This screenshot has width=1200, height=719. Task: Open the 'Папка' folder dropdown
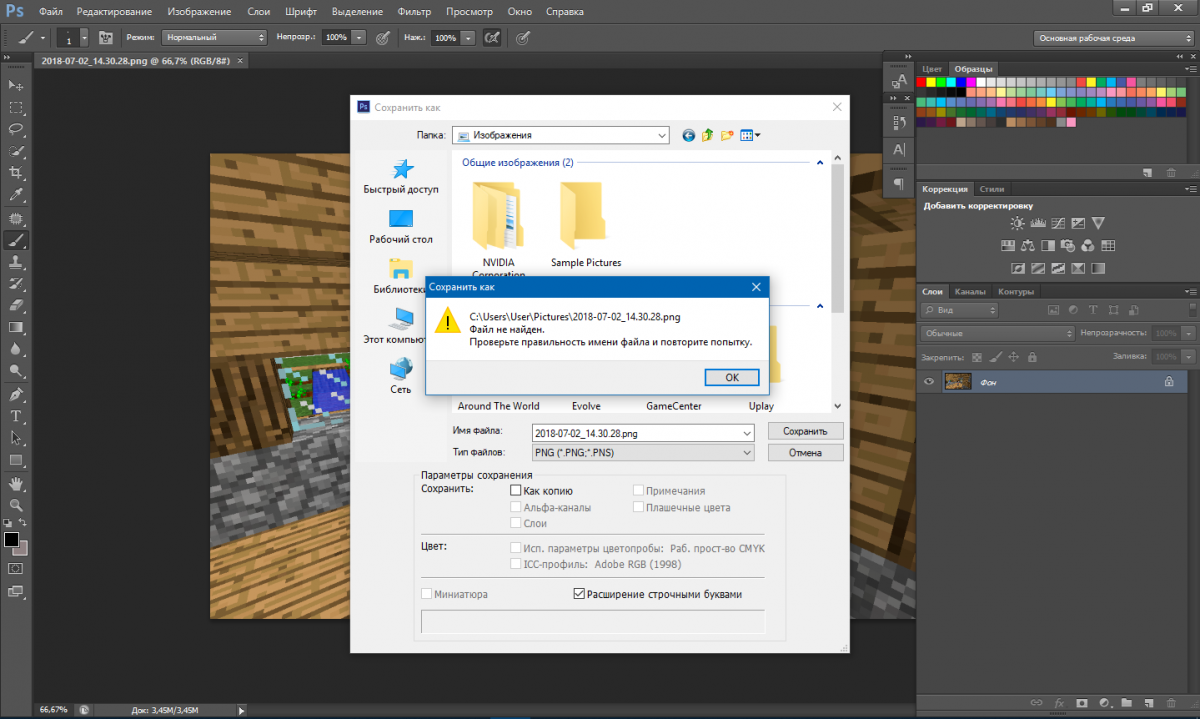click(560, 135)
